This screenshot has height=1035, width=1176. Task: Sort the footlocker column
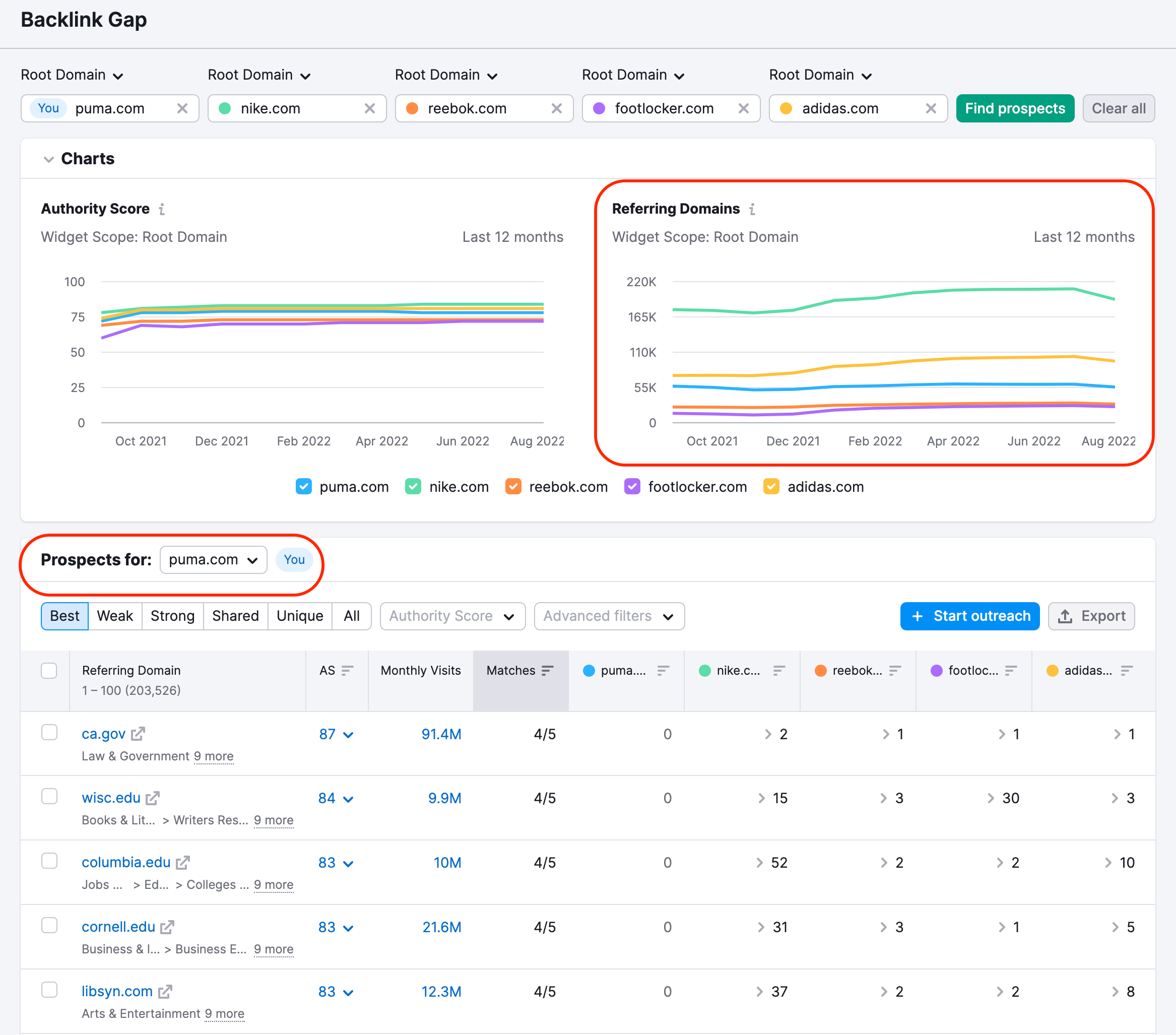1010,670
